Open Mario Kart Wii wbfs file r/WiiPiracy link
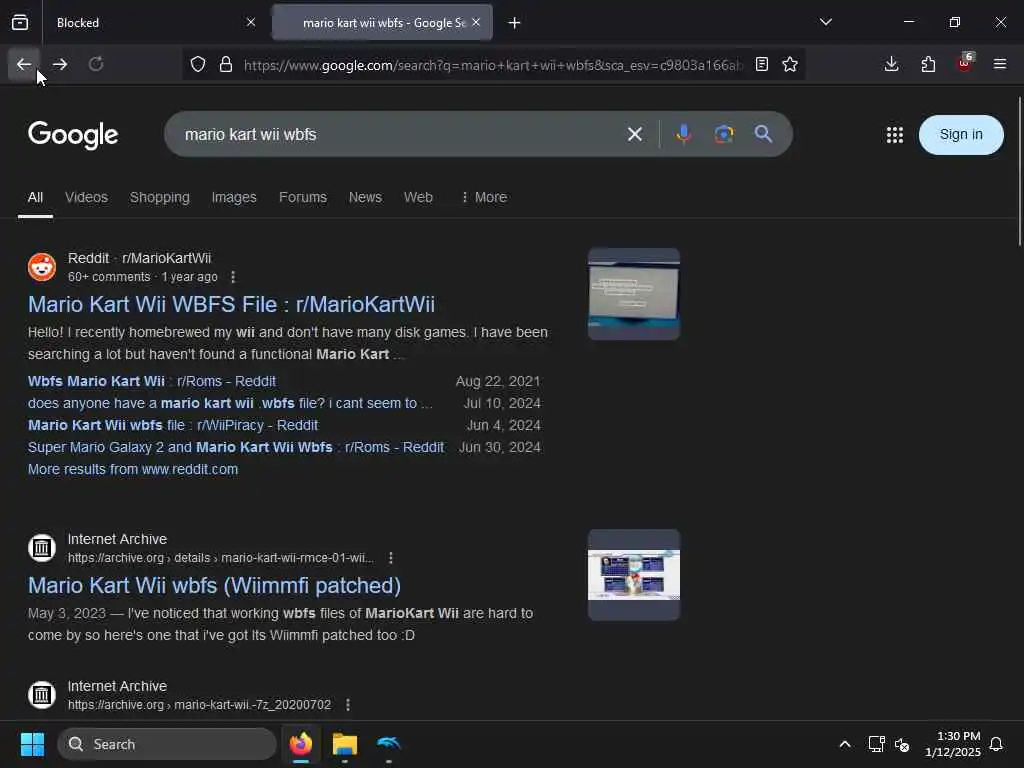This screenshot has width=1024, height=768. point(172,426)
